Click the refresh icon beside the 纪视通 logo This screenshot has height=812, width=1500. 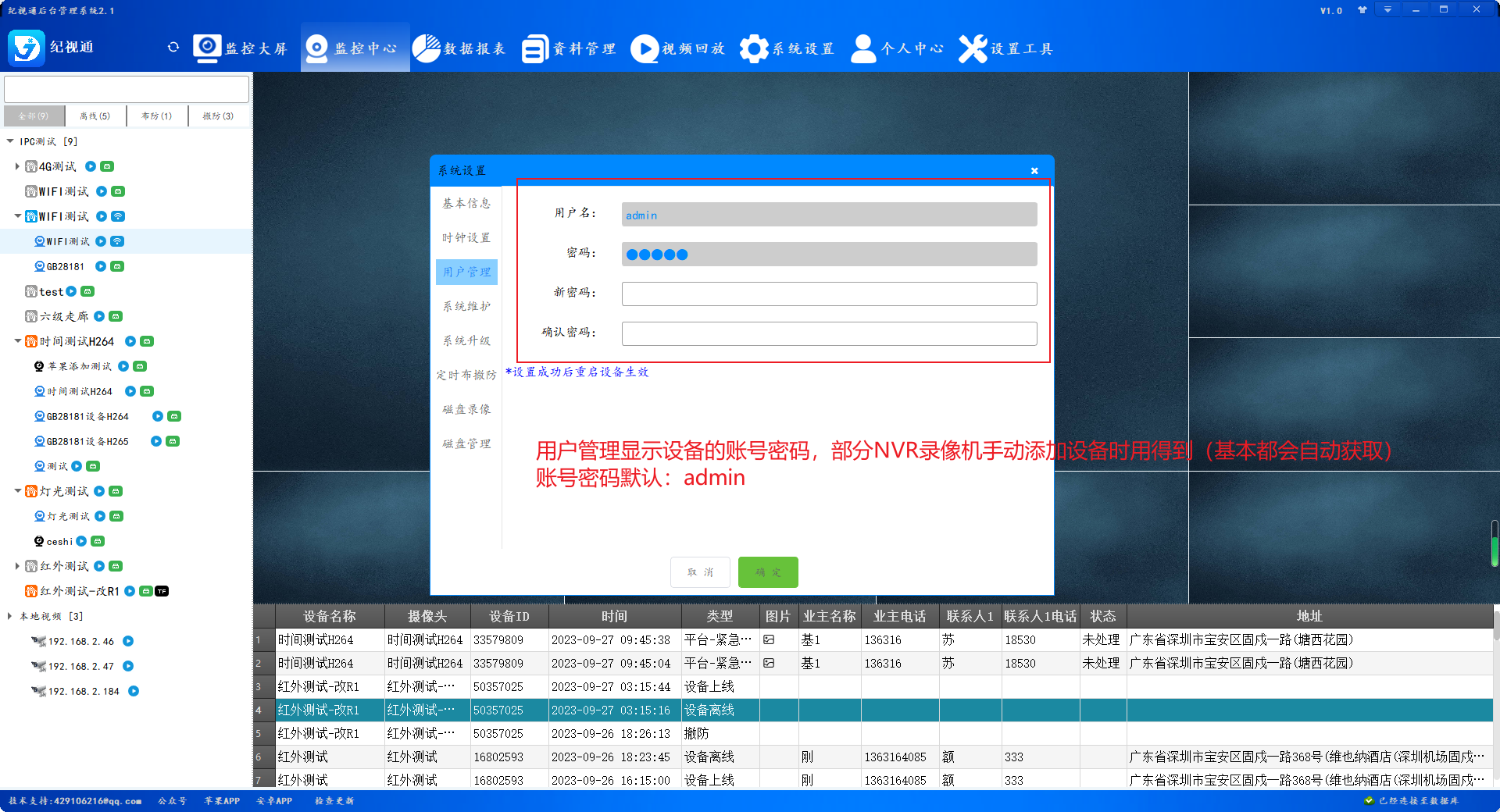tap(173, 47)
